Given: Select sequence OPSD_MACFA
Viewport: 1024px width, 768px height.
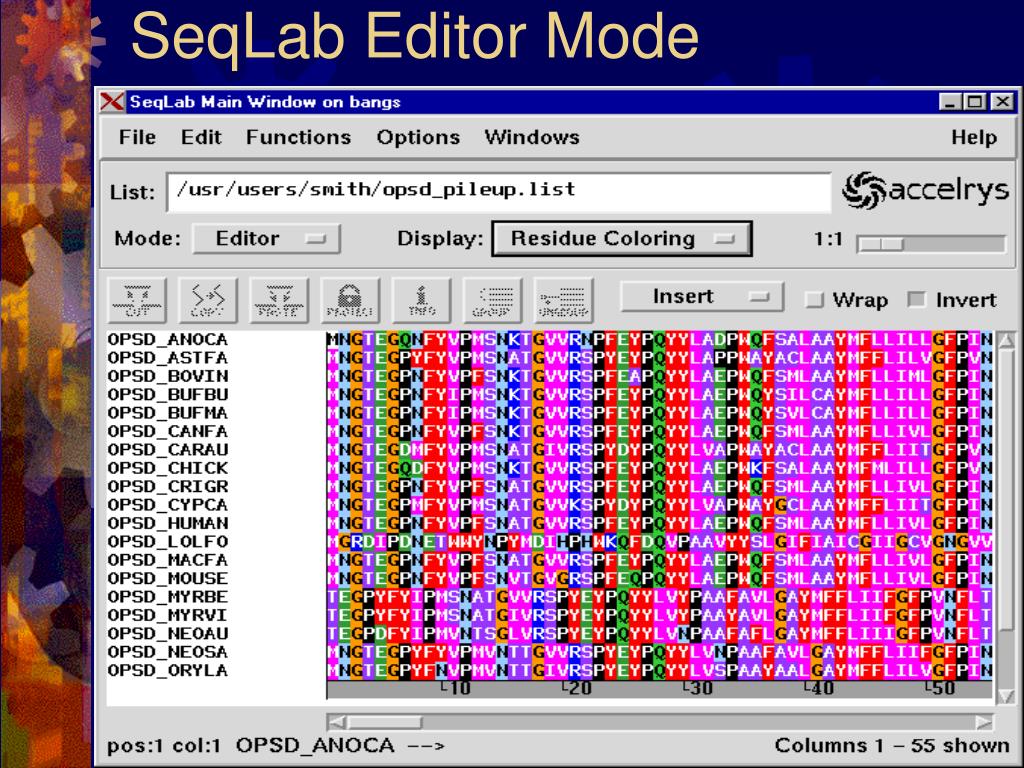Looking at the screenshot, I should (x=168, y=560).
